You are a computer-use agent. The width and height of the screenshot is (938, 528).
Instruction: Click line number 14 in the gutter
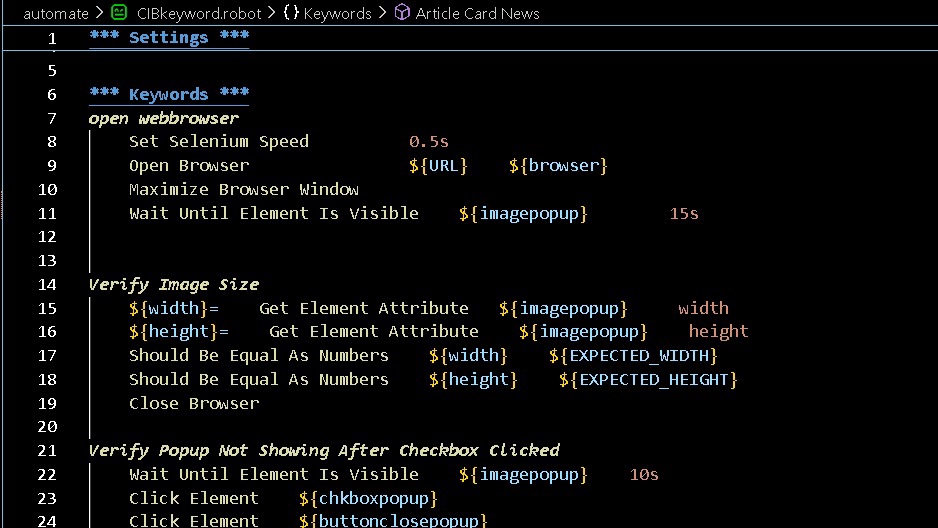click(47, 284)
